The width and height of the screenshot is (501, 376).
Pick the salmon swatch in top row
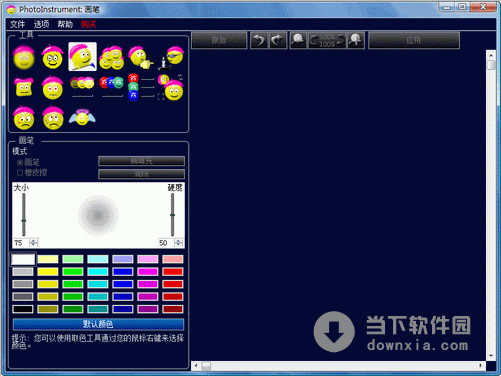coord(173,259)
